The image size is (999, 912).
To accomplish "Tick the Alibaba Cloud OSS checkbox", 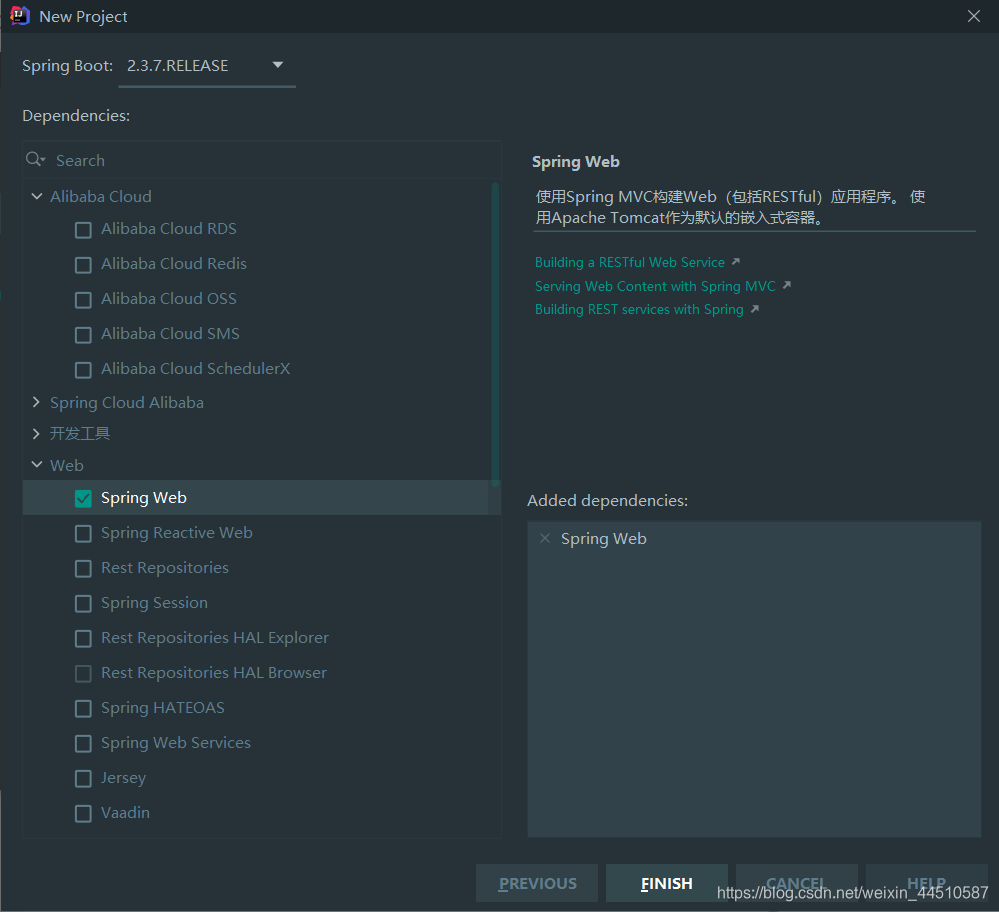I will pos(83,300).
